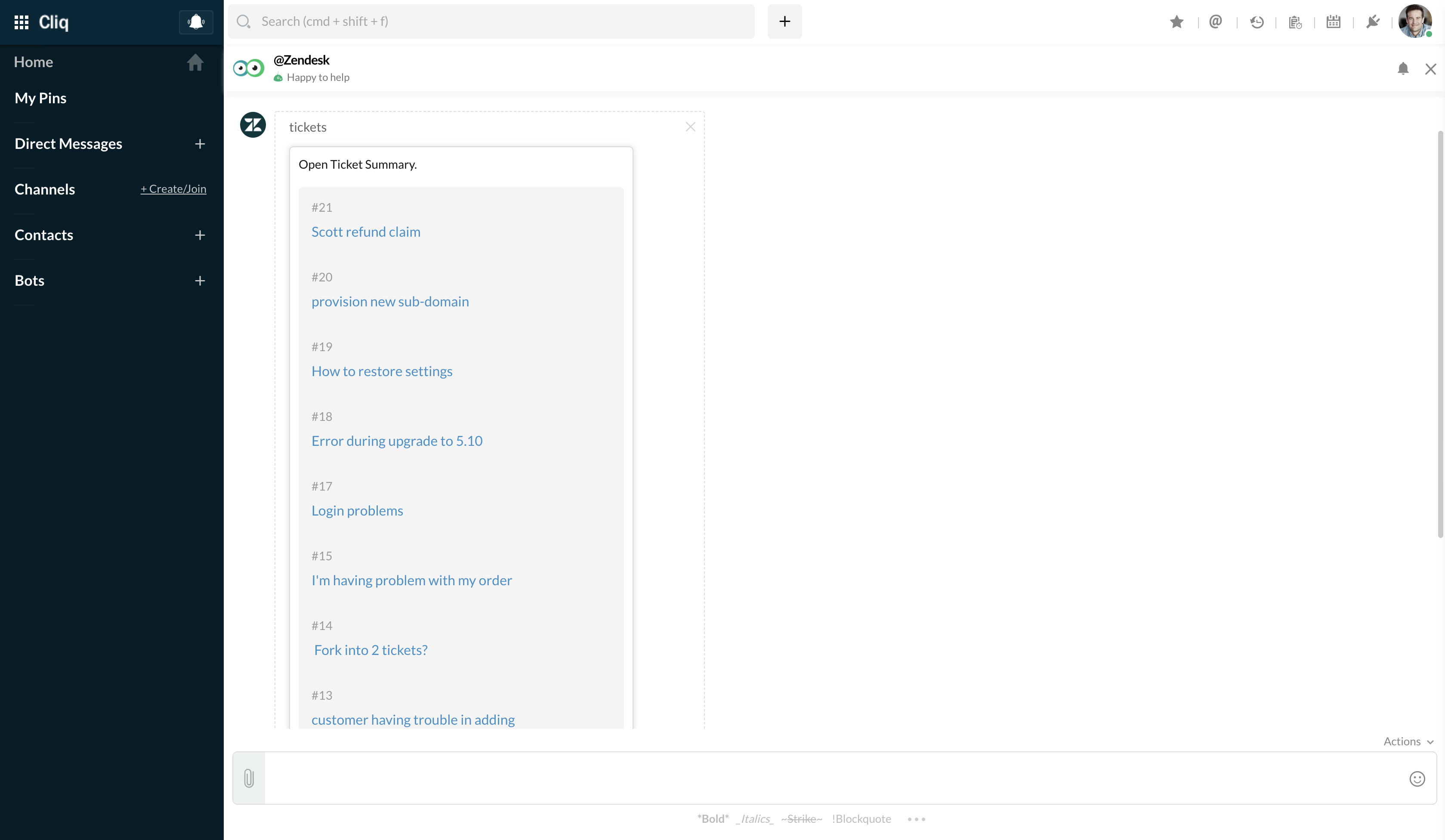Dismiss the tickets card with X
Image resolution: width=1445 pixels, height=840 pixels.
[690, 127]
